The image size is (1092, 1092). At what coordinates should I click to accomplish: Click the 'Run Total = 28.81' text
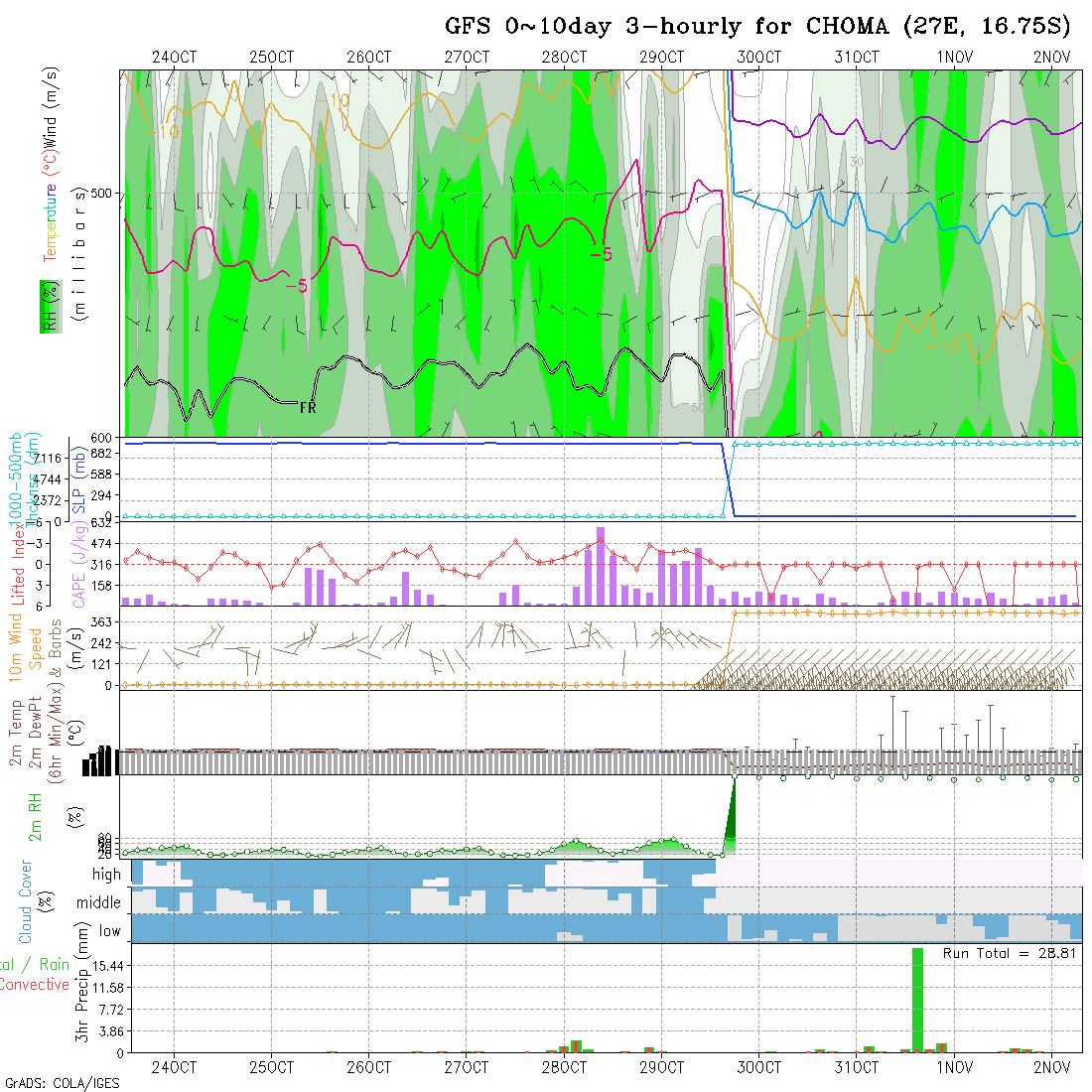(x=1010, y=952)
